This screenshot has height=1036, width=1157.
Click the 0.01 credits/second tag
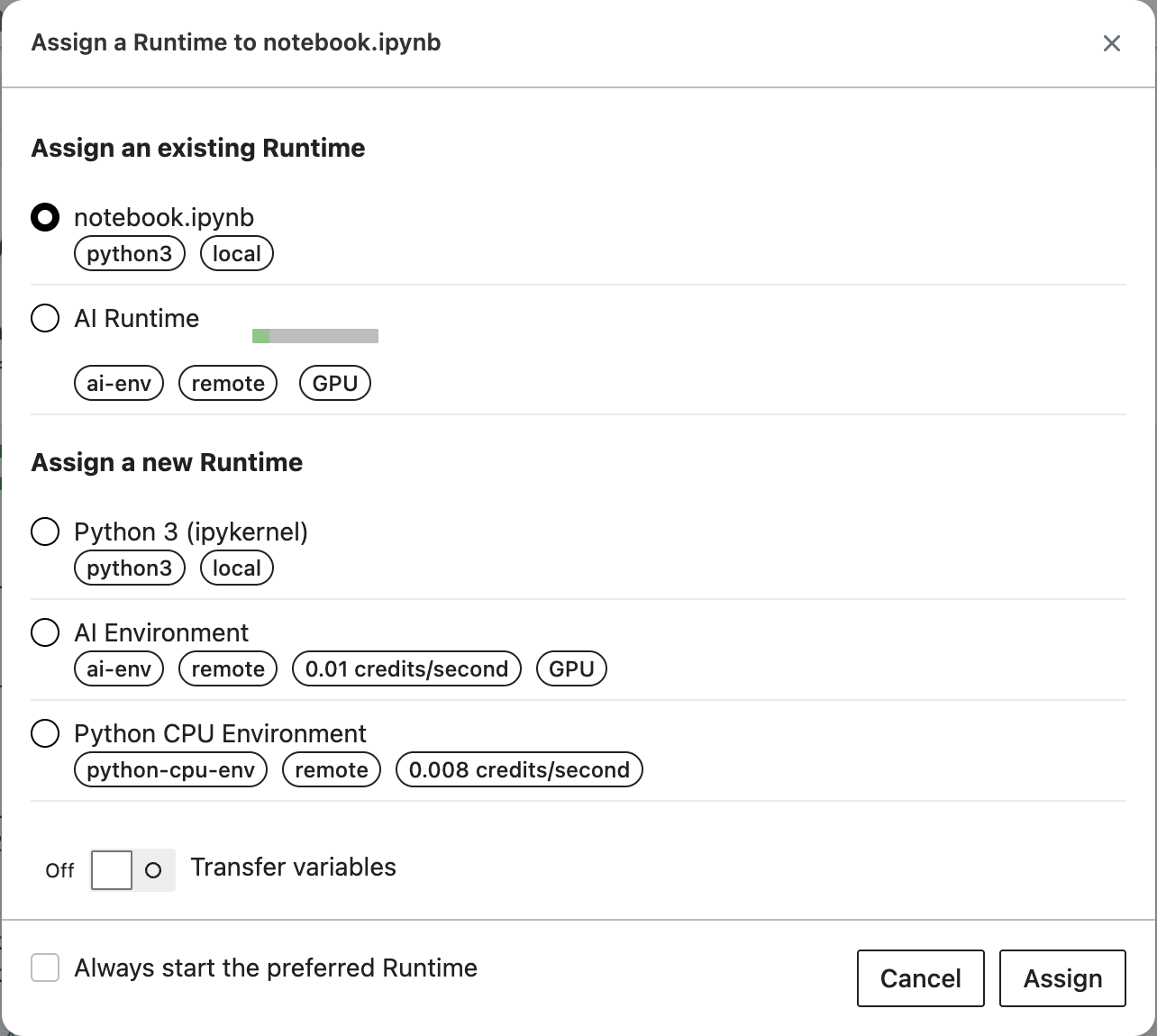[x=406, y=669]
